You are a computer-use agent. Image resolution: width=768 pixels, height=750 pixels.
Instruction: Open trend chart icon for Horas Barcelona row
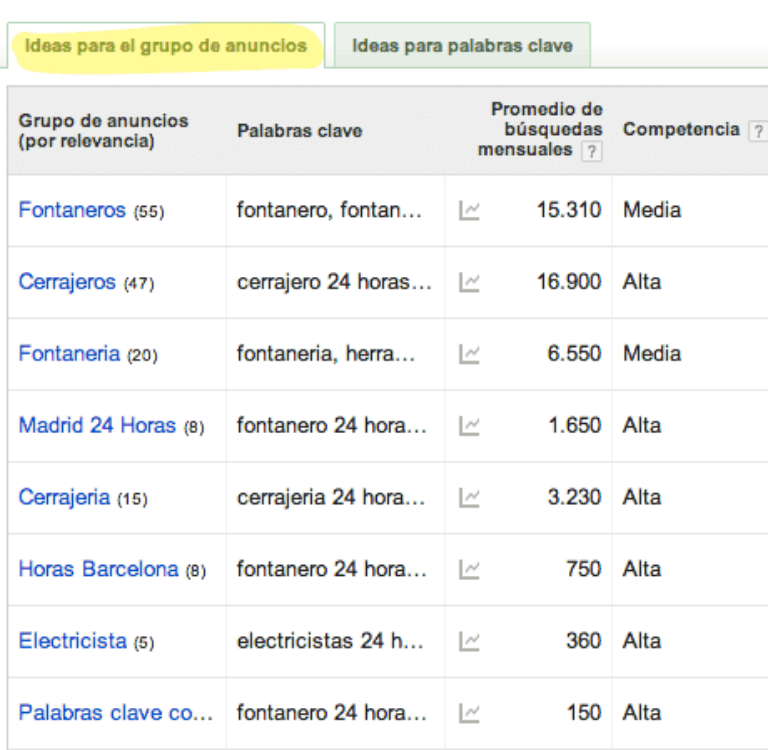click(x=469, y=570)
